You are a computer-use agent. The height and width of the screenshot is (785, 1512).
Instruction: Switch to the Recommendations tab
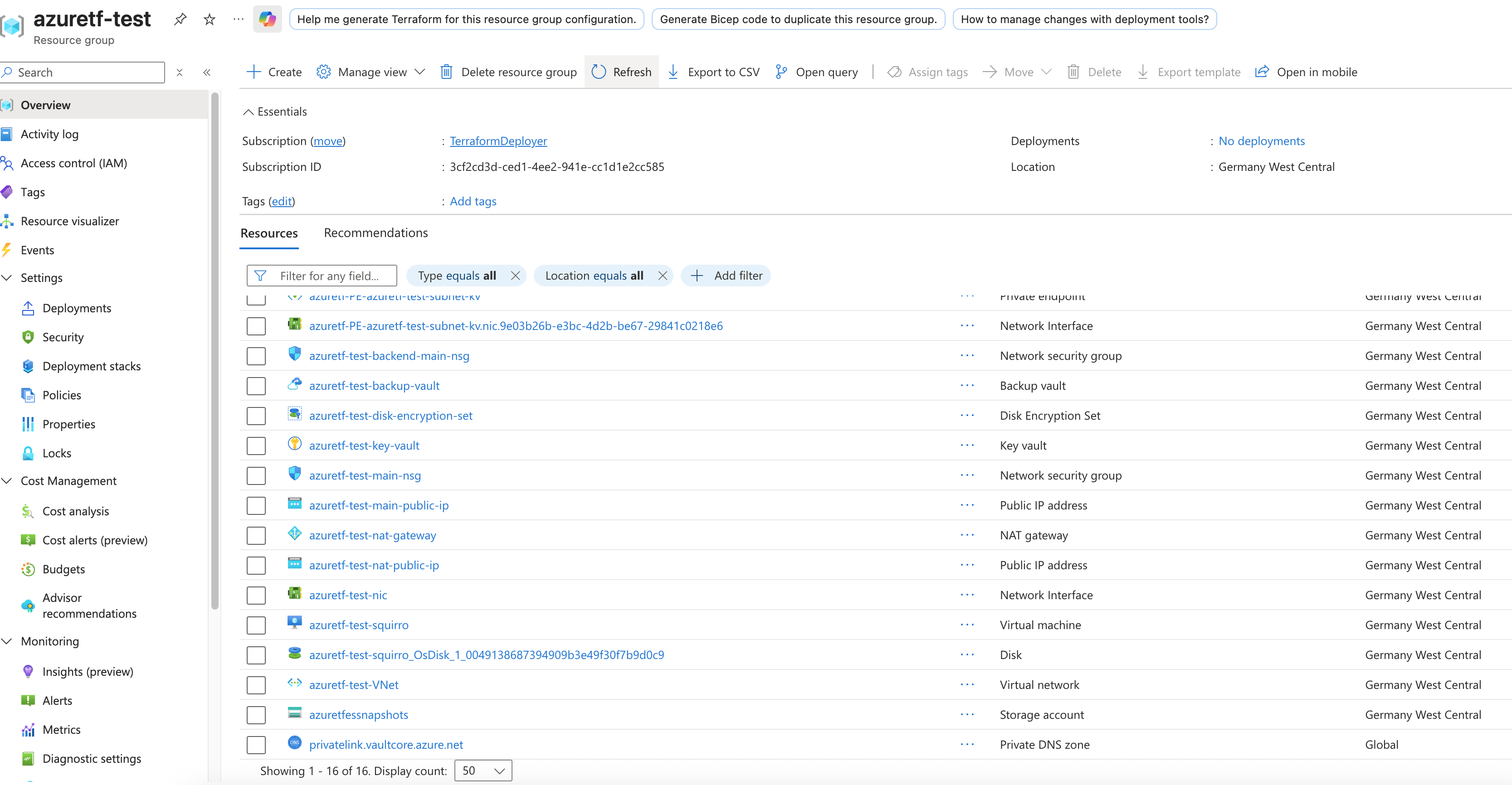coord(376,233)
